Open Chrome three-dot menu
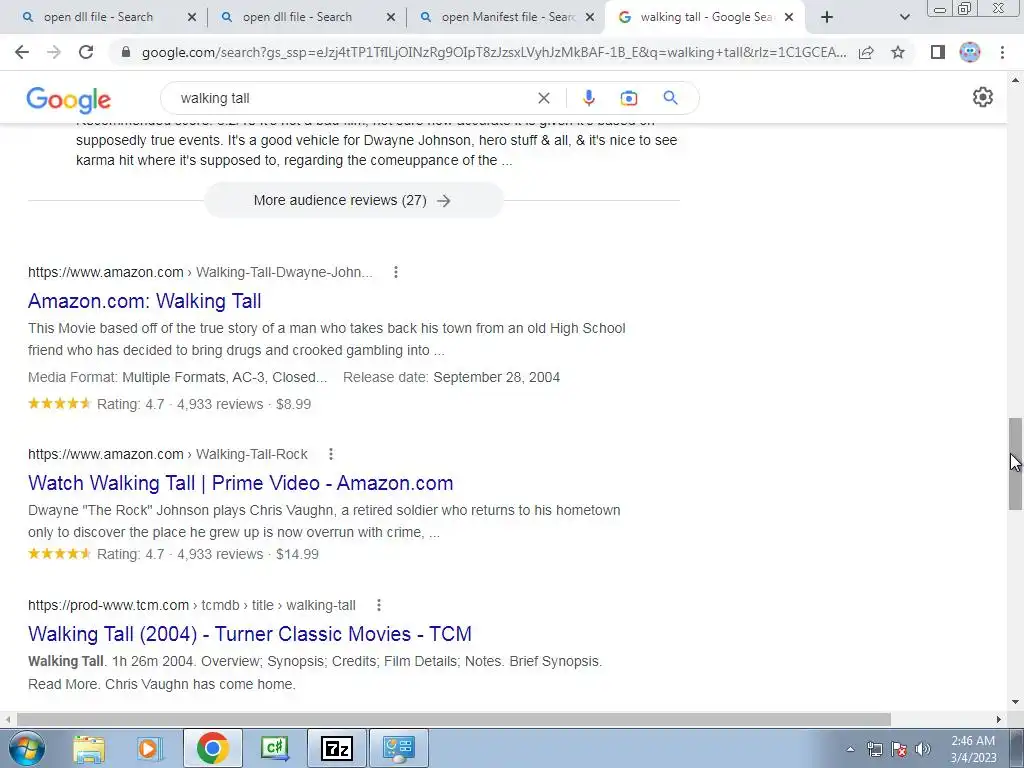Viewport: 1024px width, 768px height. (x=1002, y=52)
